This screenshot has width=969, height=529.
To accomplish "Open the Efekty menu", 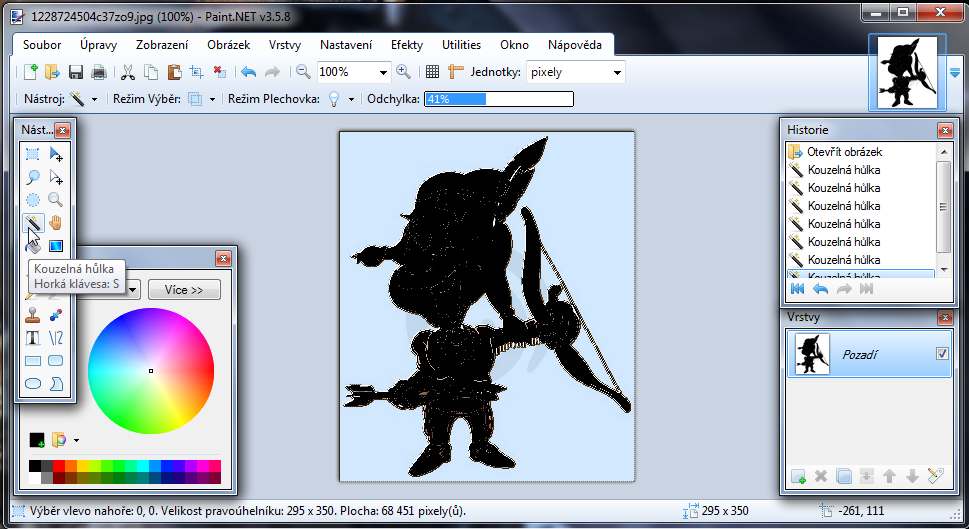I will [407, 45].
